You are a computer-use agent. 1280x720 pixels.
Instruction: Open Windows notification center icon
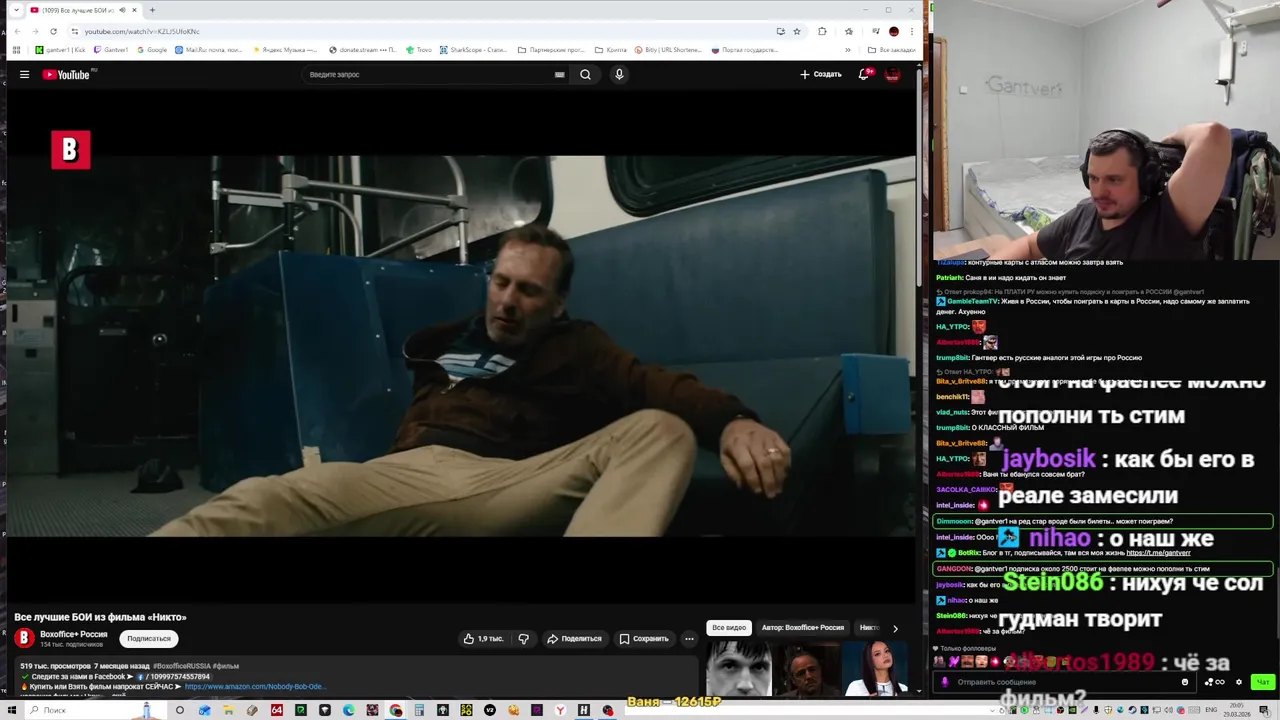click(1264, 710)
